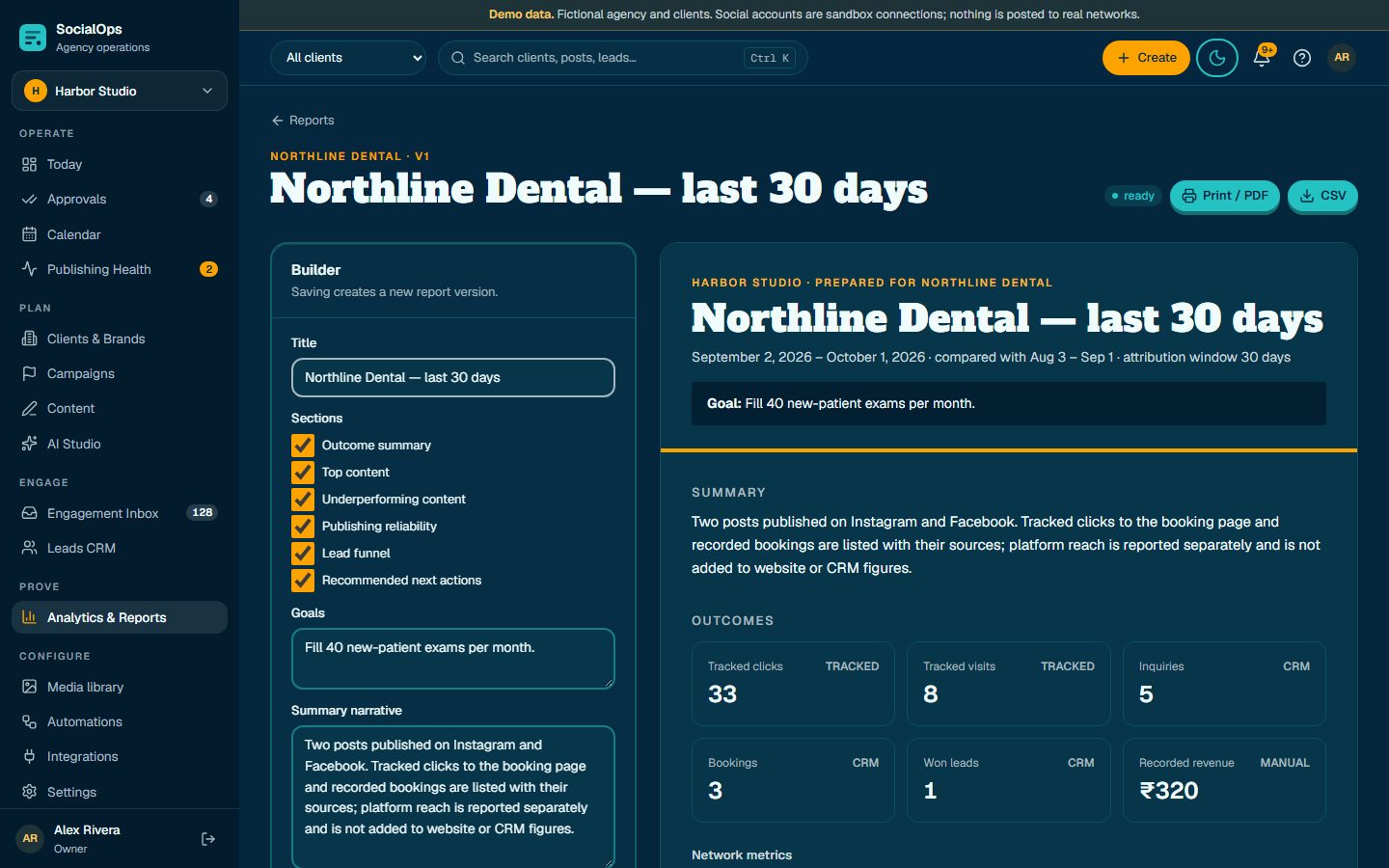Click the sign out icon beside Alex Rivera

208,839
